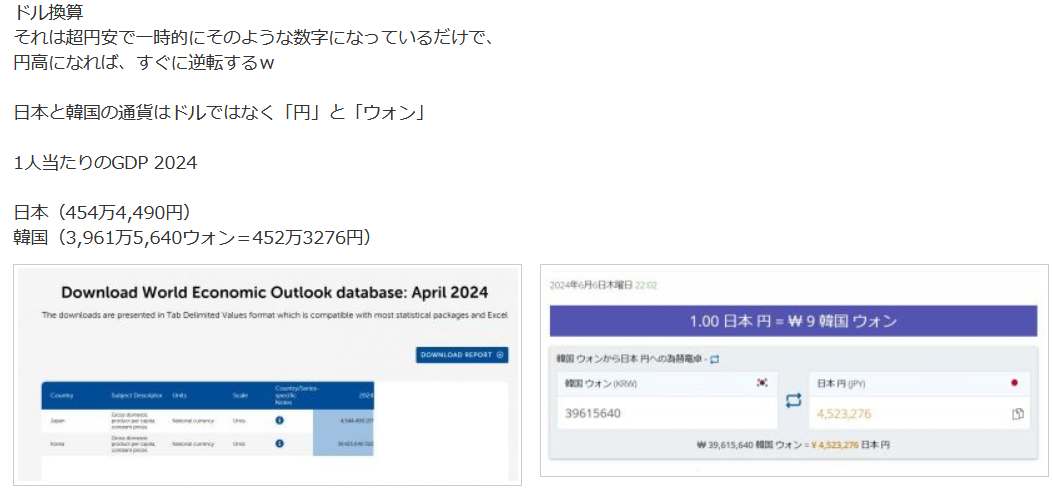Click the Subject Descriptor column header

[x=134, y=395]
